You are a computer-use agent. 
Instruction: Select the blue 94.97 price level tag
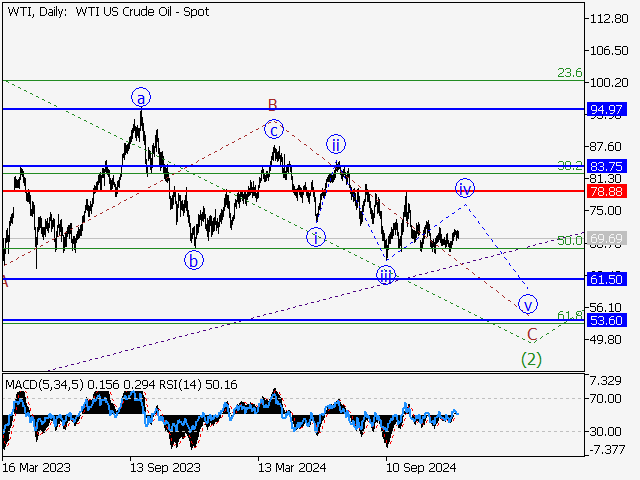tap(607, 108)
